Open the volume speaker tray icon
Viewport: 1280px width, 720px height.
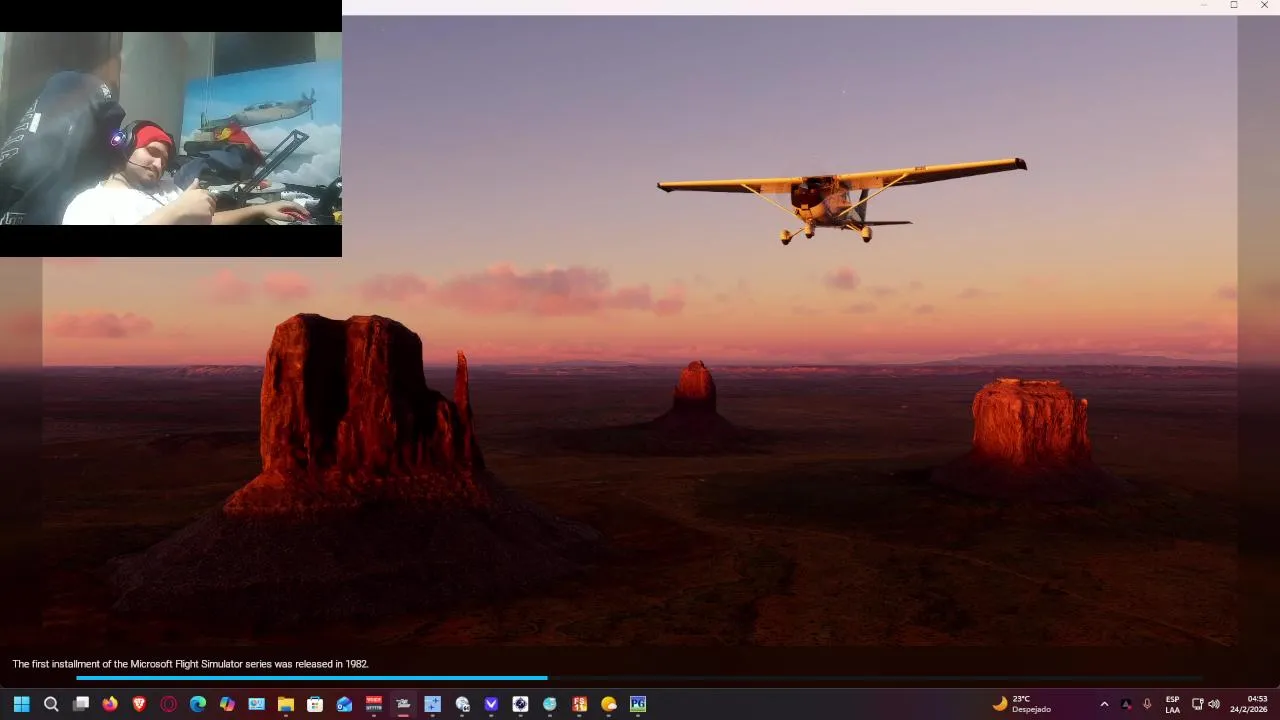click(x=1214, y=704)
